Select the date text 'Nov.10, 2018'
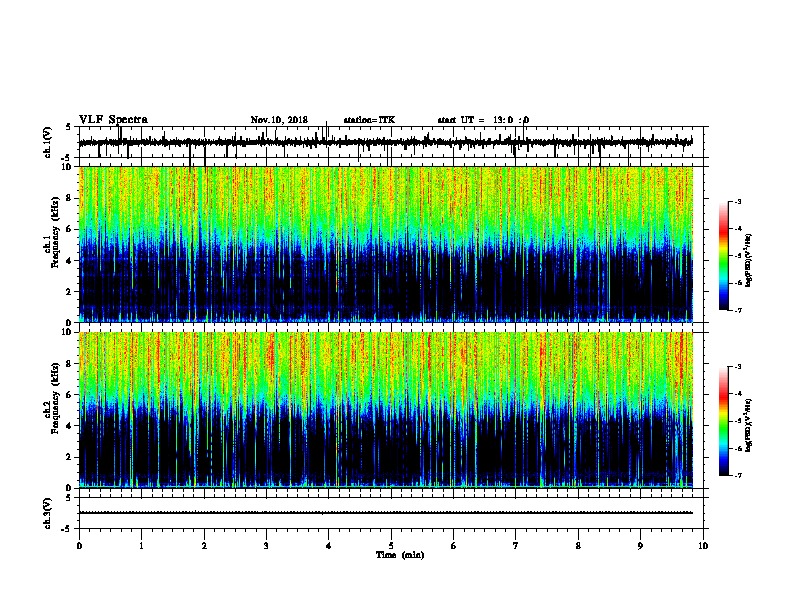 coord(279,120)
